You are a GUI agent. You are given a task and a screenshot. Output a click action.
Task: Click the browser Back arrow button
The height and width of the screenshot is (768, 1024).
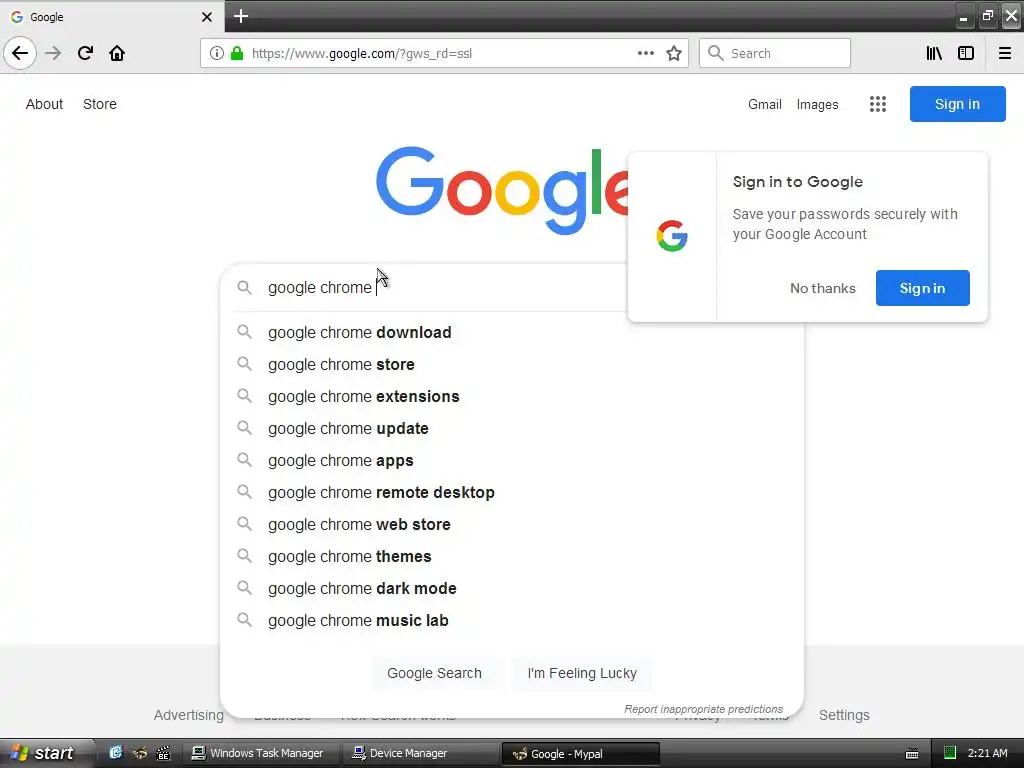(20, 53)
